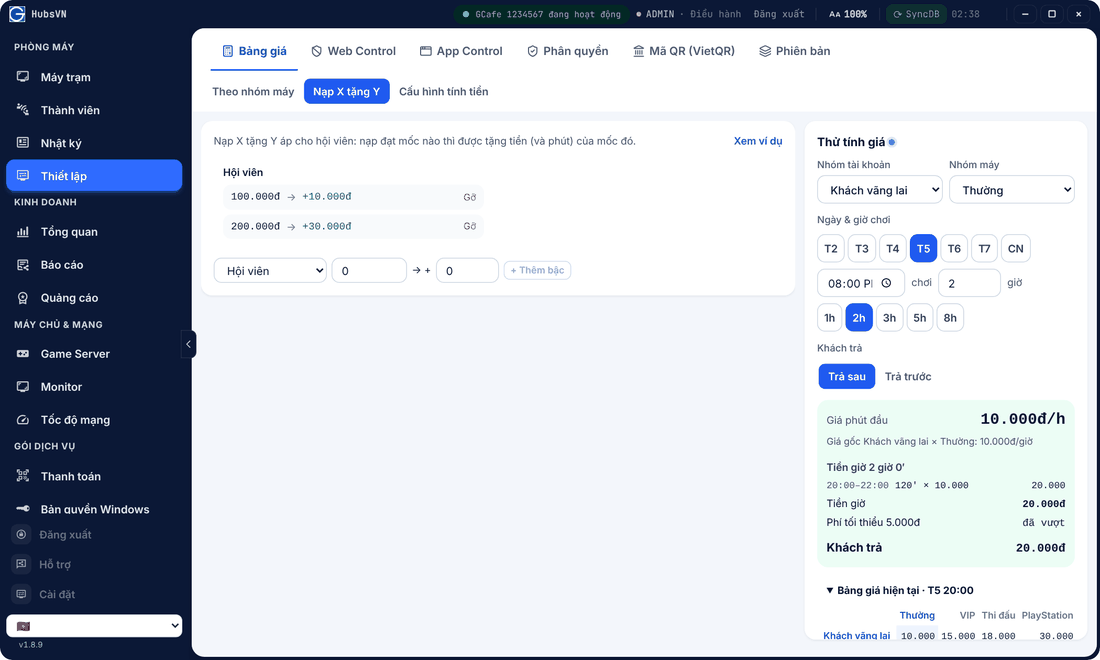Collapse the sidebar with chevron handle
The width and height of the screenshot is (1100, 660).
click(188, 344)
